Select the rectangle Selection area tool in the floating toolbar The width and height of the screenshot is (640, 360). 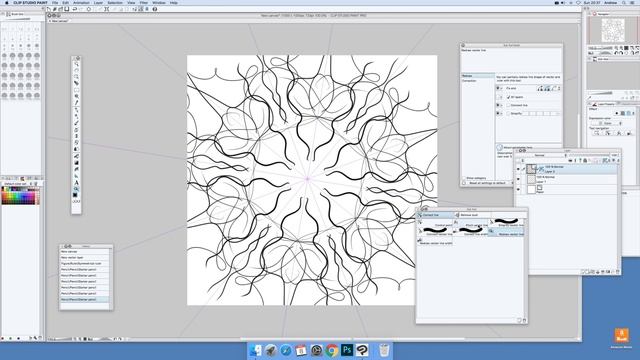(x=76, y=90)
